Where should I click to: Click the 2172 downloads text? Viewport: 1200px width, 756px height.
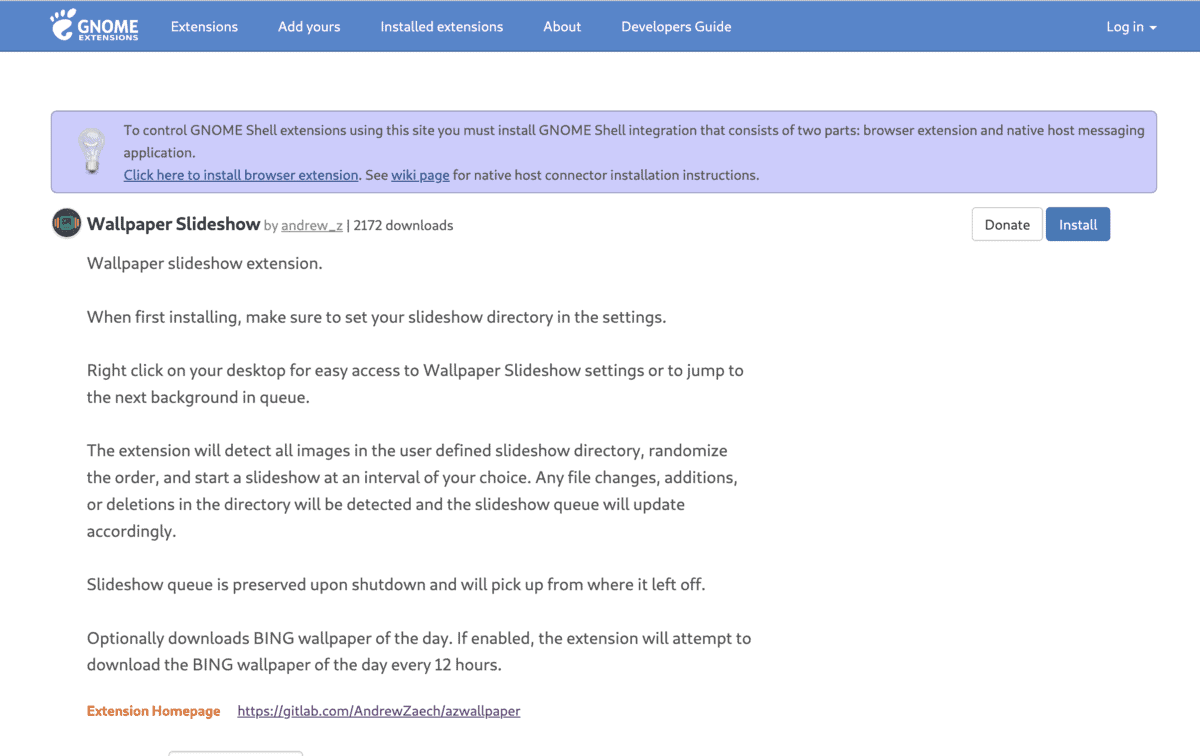[403, 225]
